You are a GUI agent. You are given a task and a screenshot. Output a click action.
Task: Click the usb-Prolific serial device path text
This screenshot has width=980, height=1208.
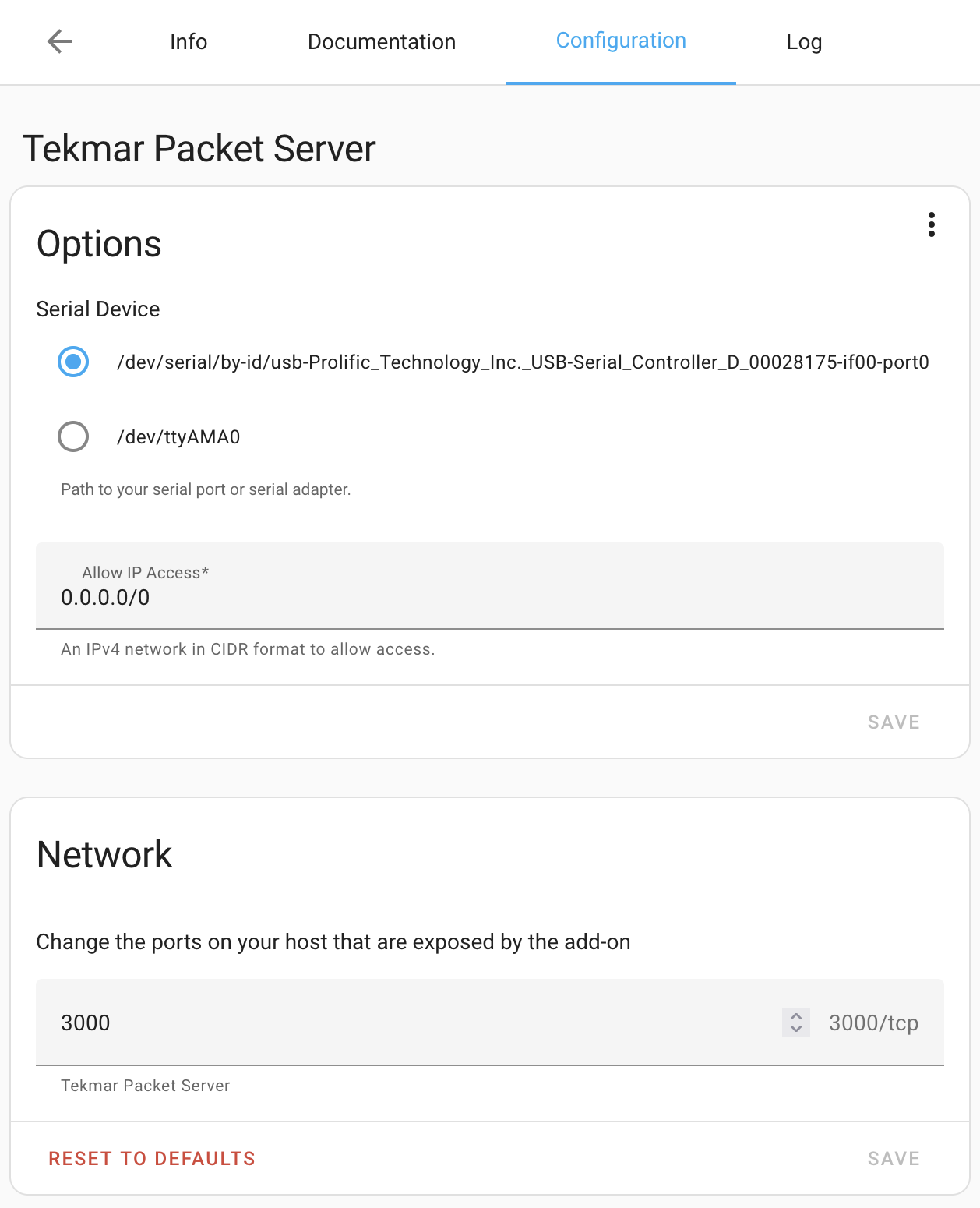point(522,362)
